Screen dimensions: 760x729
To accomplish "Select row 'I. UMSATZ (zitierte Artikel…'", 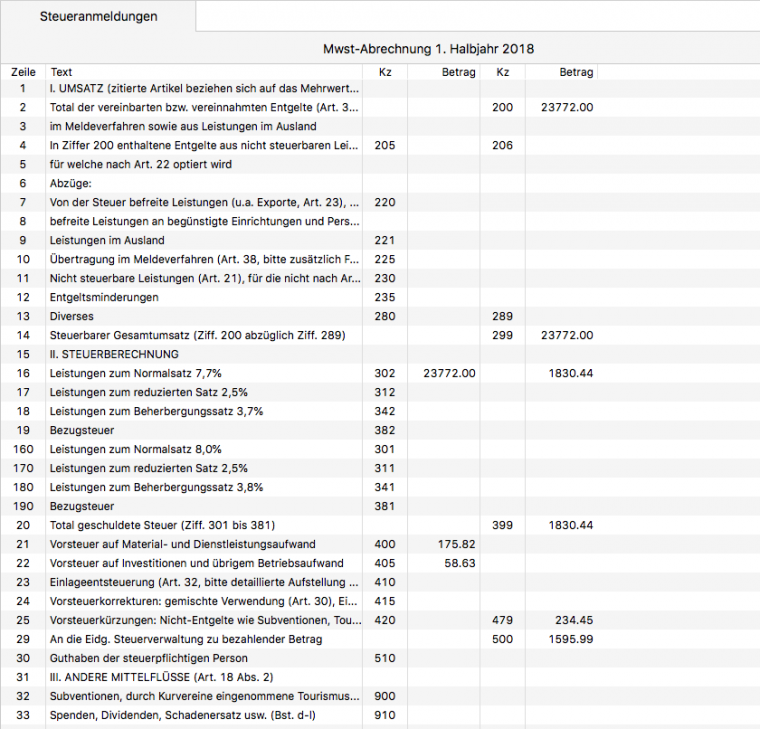I will [380, 89].
